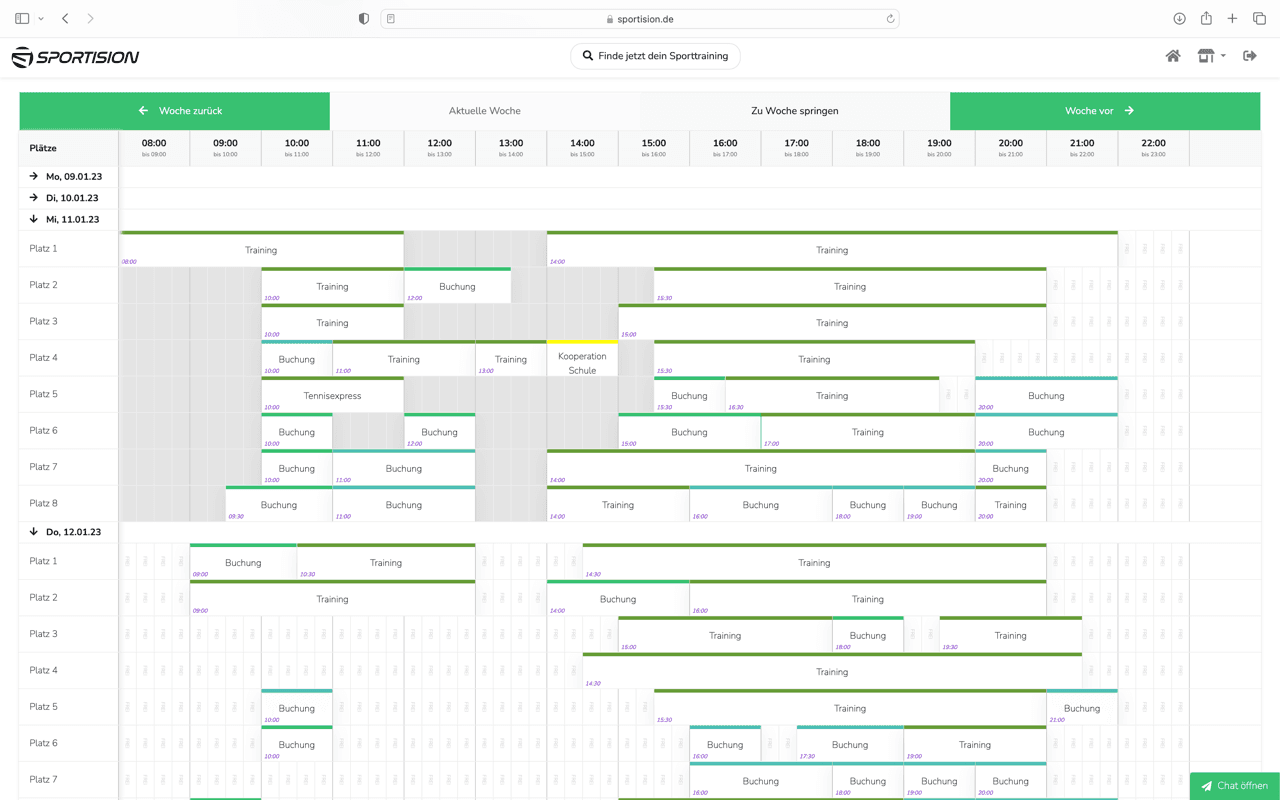
Task: Click the Finde jetzt dein Sporttraining search field
Action: tap(655, 56)
